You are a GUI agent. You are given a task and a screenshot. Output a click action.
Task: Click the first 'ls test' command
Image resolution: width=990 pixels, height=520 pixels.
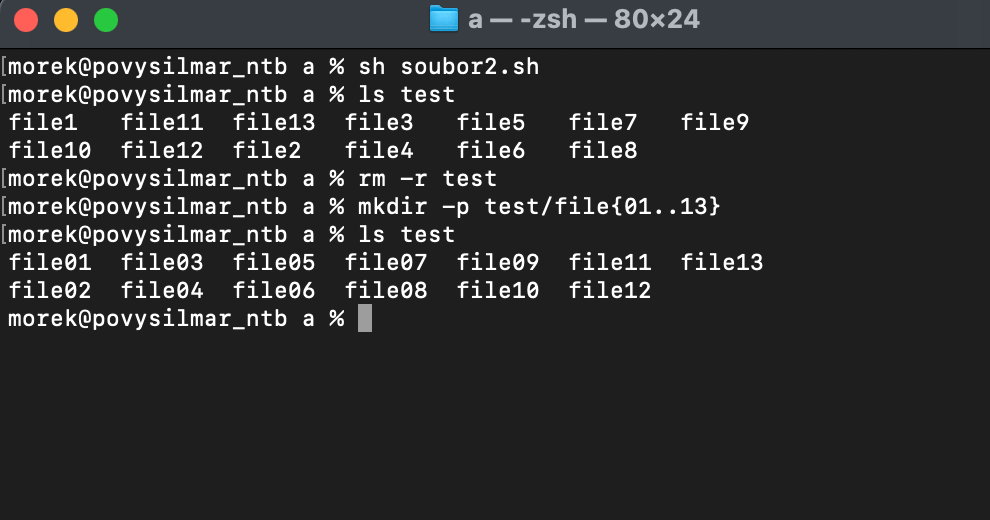pos(407,95)
